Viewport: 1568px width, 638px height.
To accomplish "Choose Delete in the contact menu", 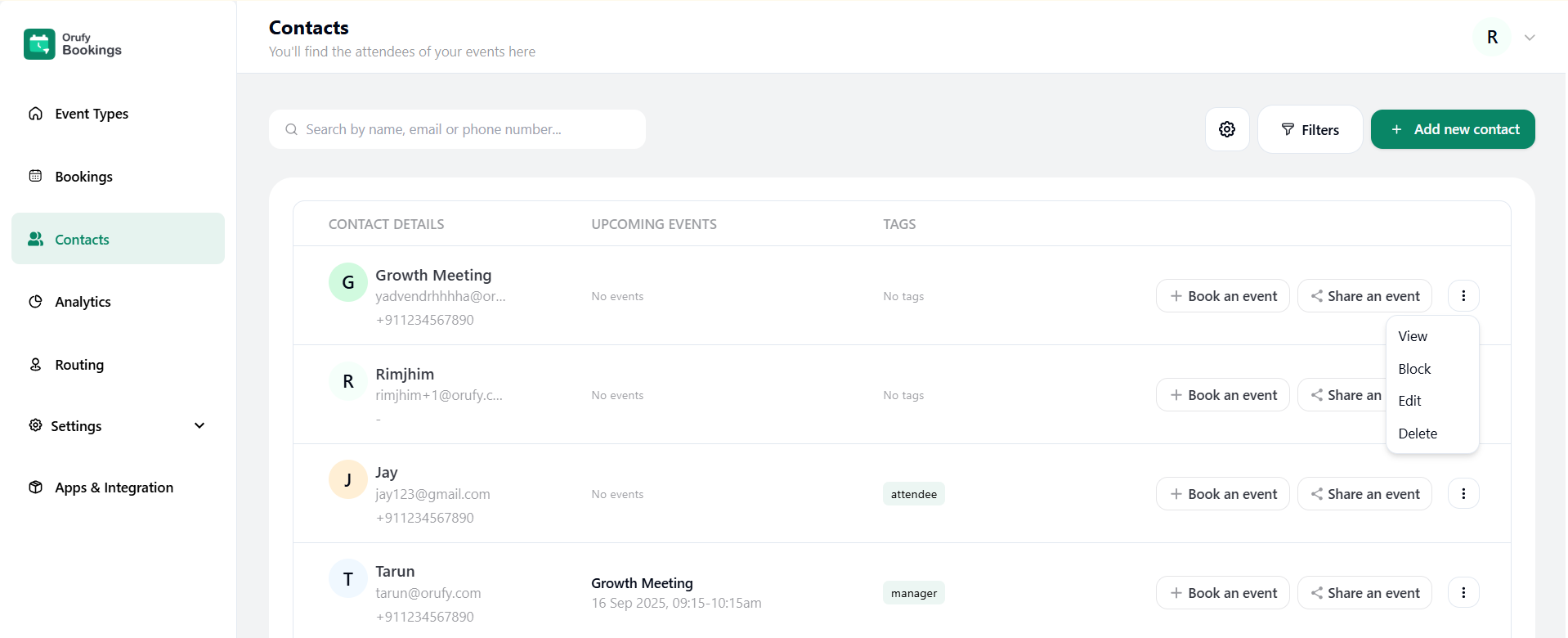I will pyautogui.click(x=1417, y=434).
